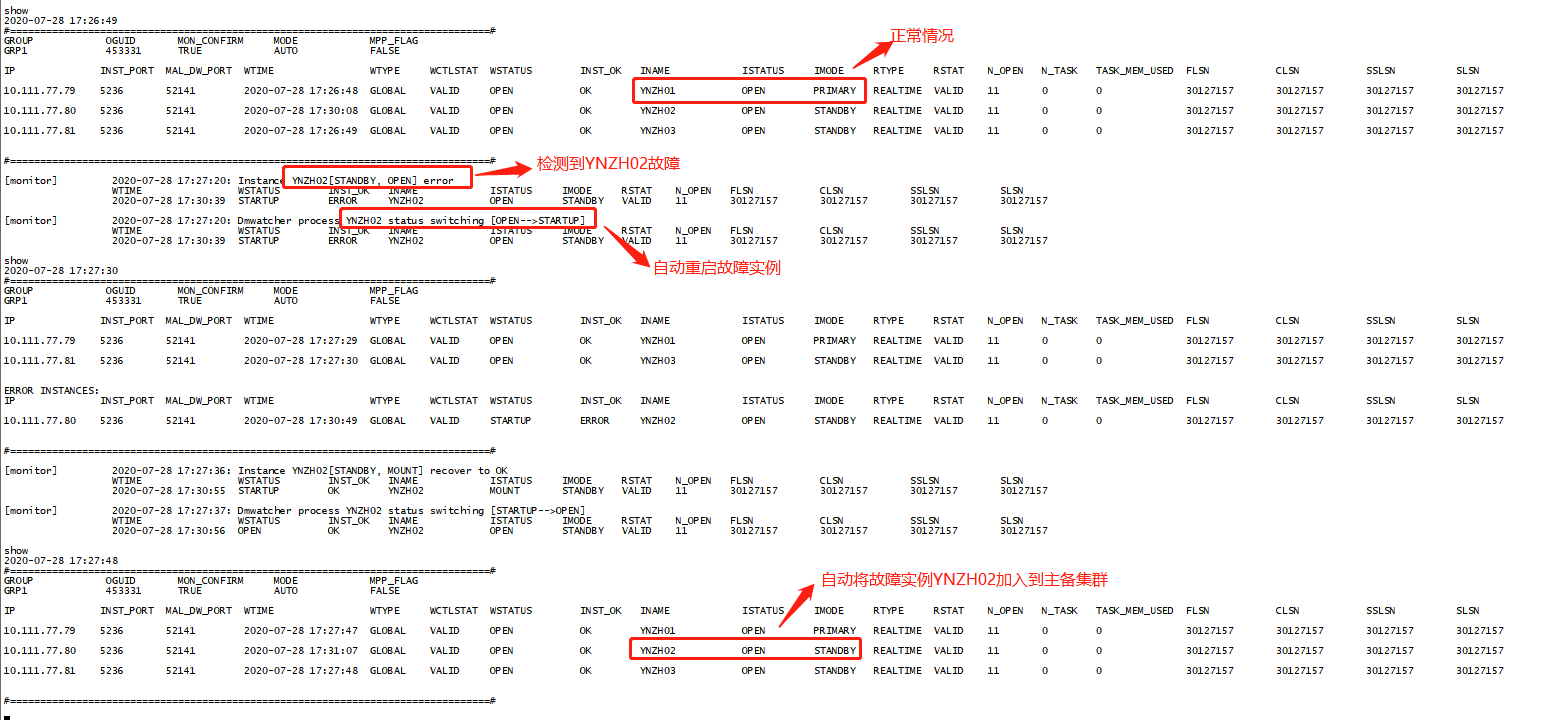1547x720 pixels.
Task: Click OK in the 17:30:55 monitor row
Action: (334, 491)
